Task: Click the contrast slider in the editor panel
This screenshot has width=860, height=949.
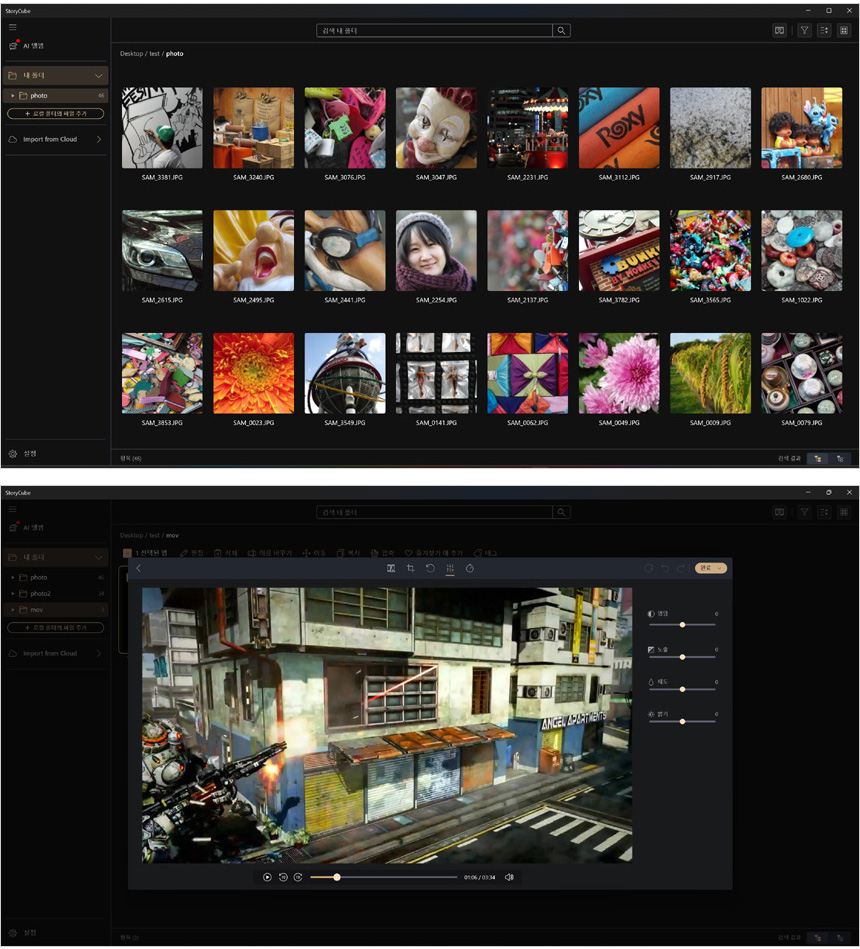Action: pos(682,625)
